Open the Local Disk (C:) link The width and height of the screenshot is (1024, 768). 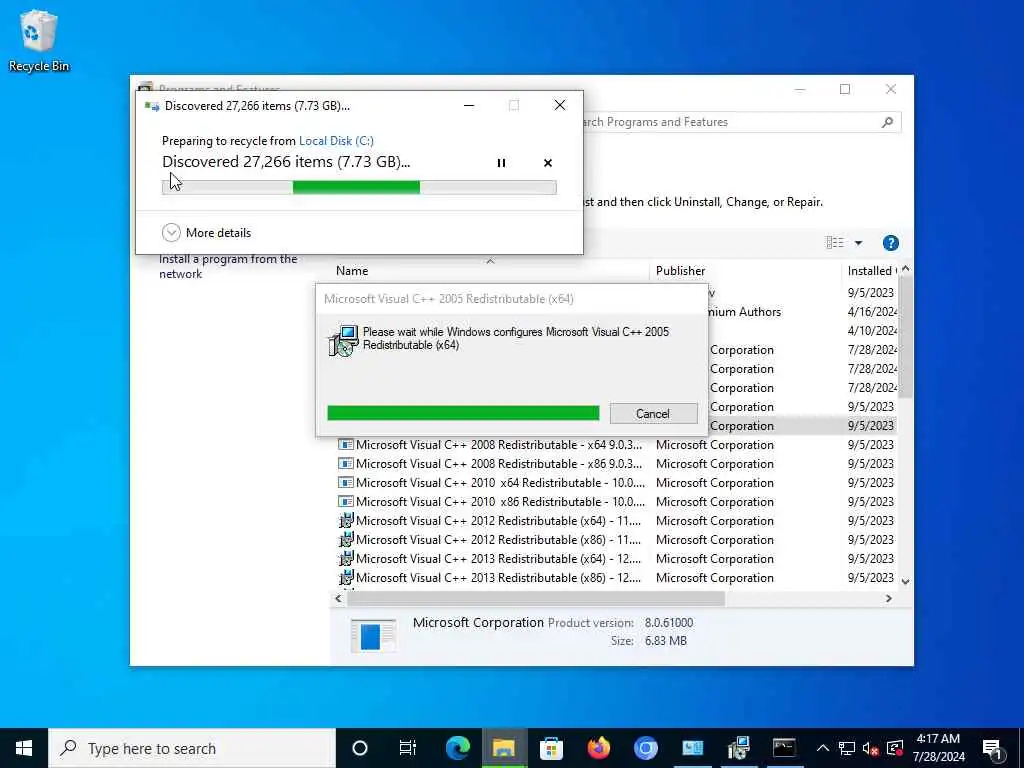pyautogui.click(x=336, y=140)
